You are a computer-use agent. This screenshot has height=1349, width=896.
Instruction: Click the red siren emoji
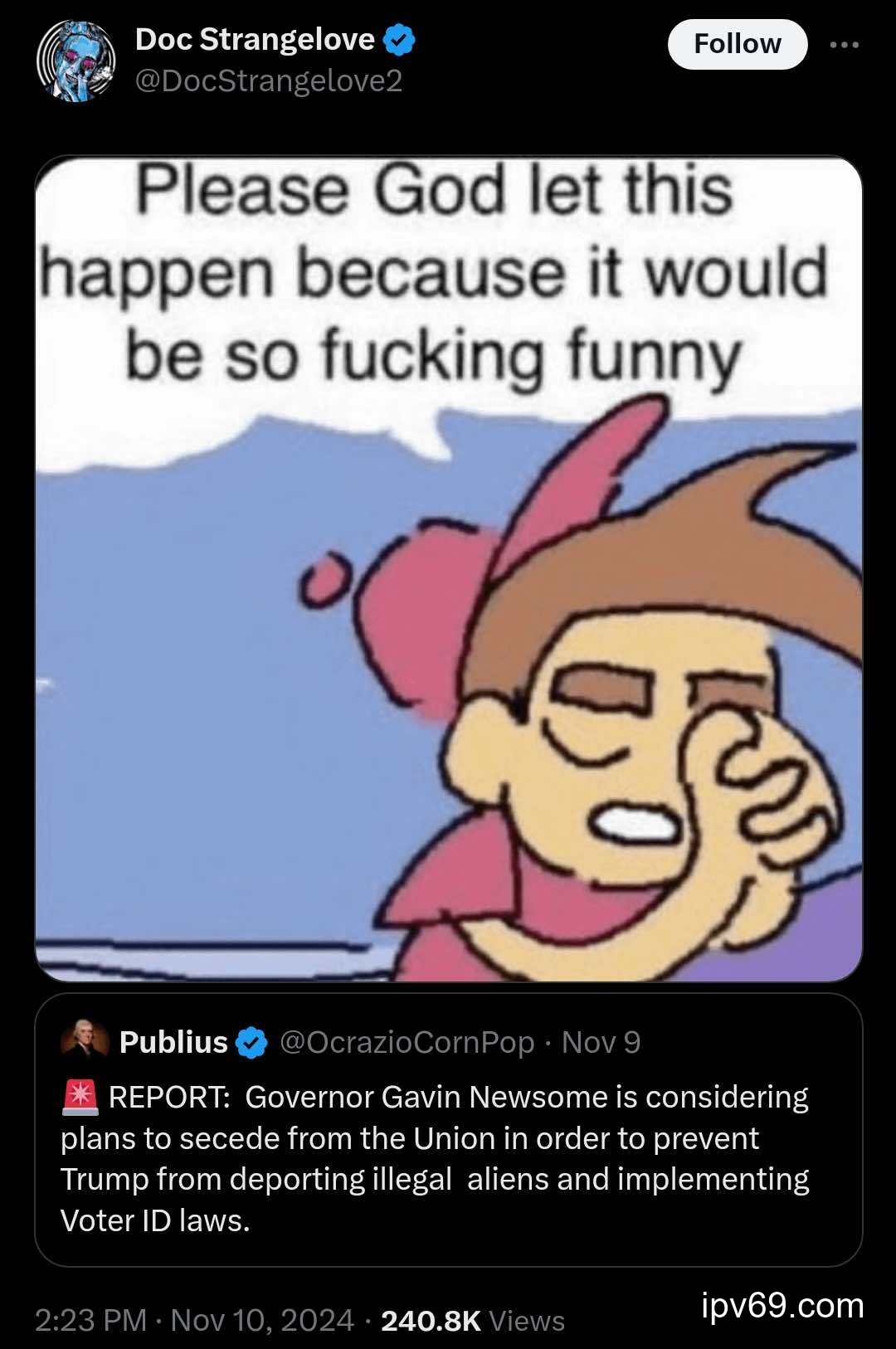(x=80, y=1097)
